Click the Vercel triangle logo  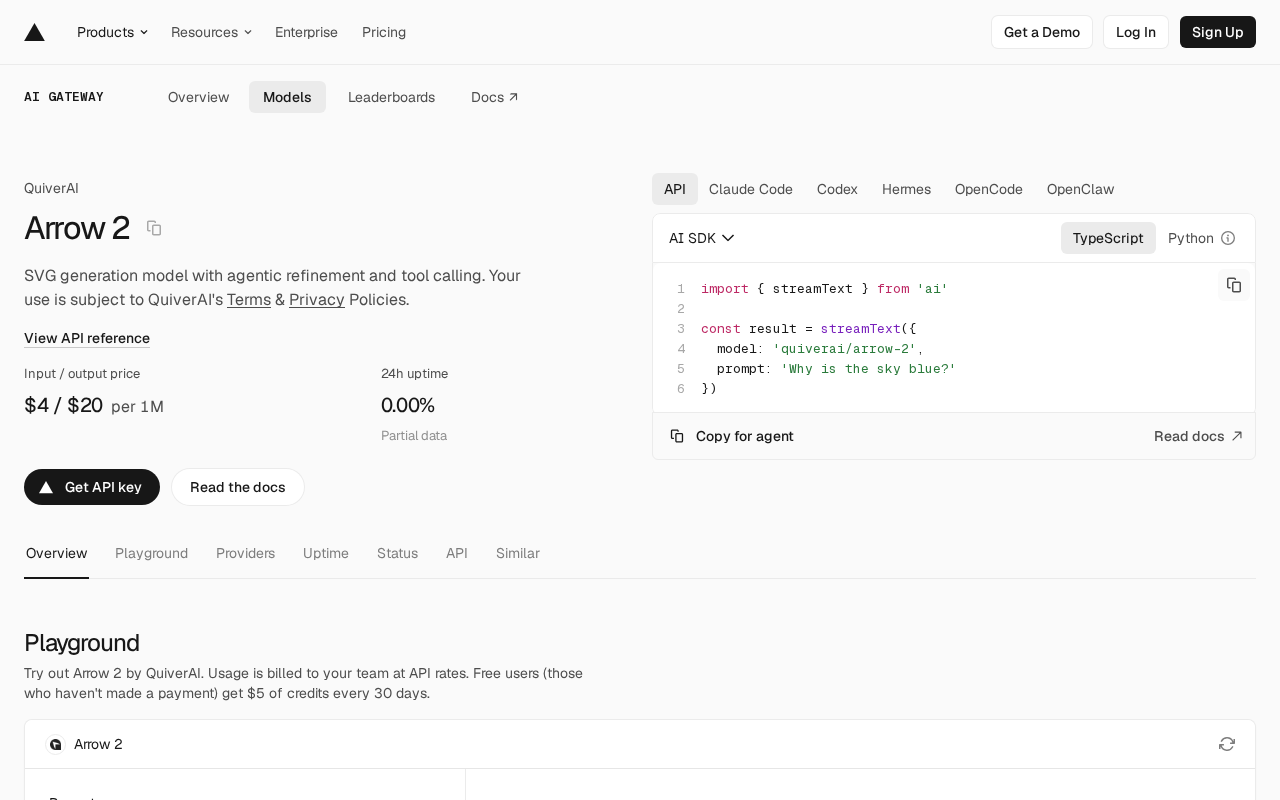(35, 32)
